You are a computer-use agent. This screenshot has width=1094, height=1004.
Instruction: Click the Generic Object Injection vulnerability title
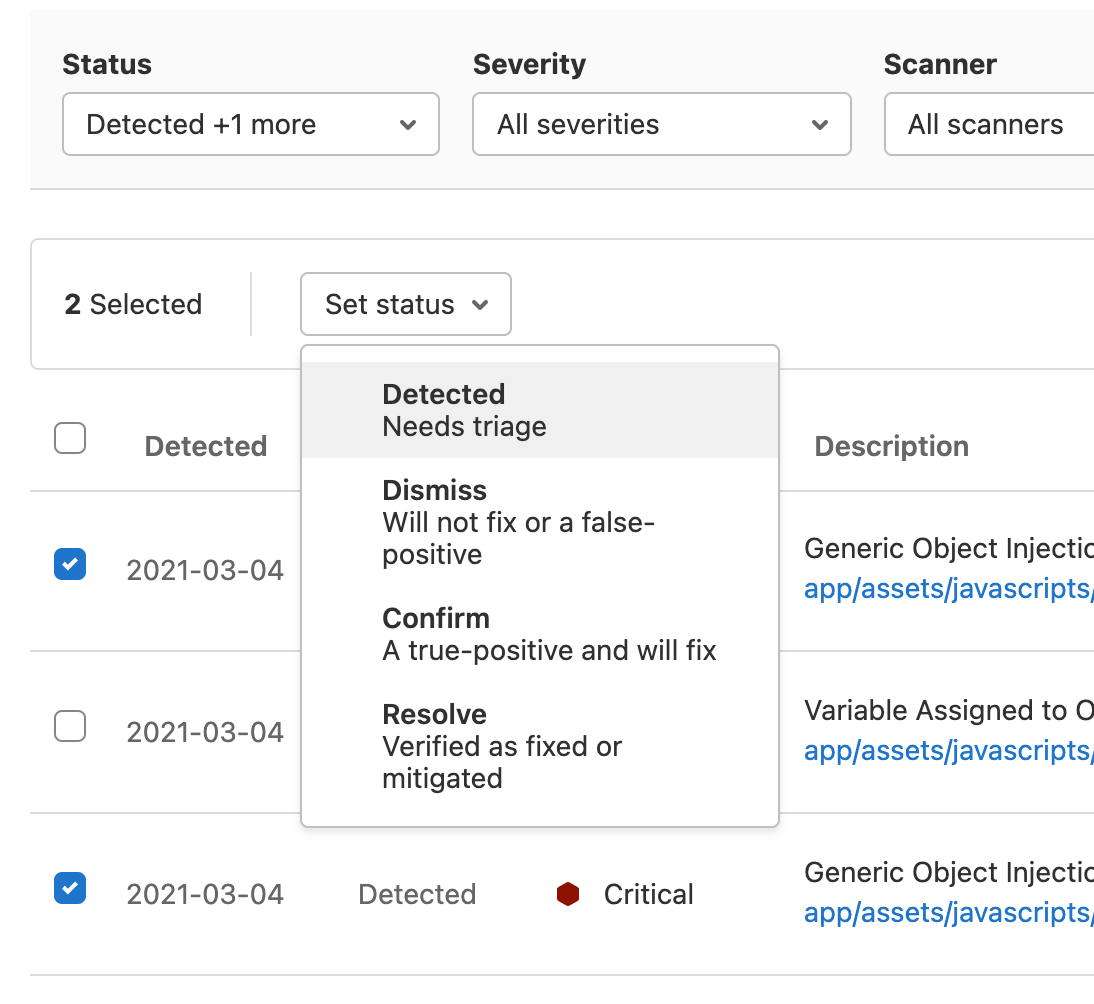(x=948, y=548)
